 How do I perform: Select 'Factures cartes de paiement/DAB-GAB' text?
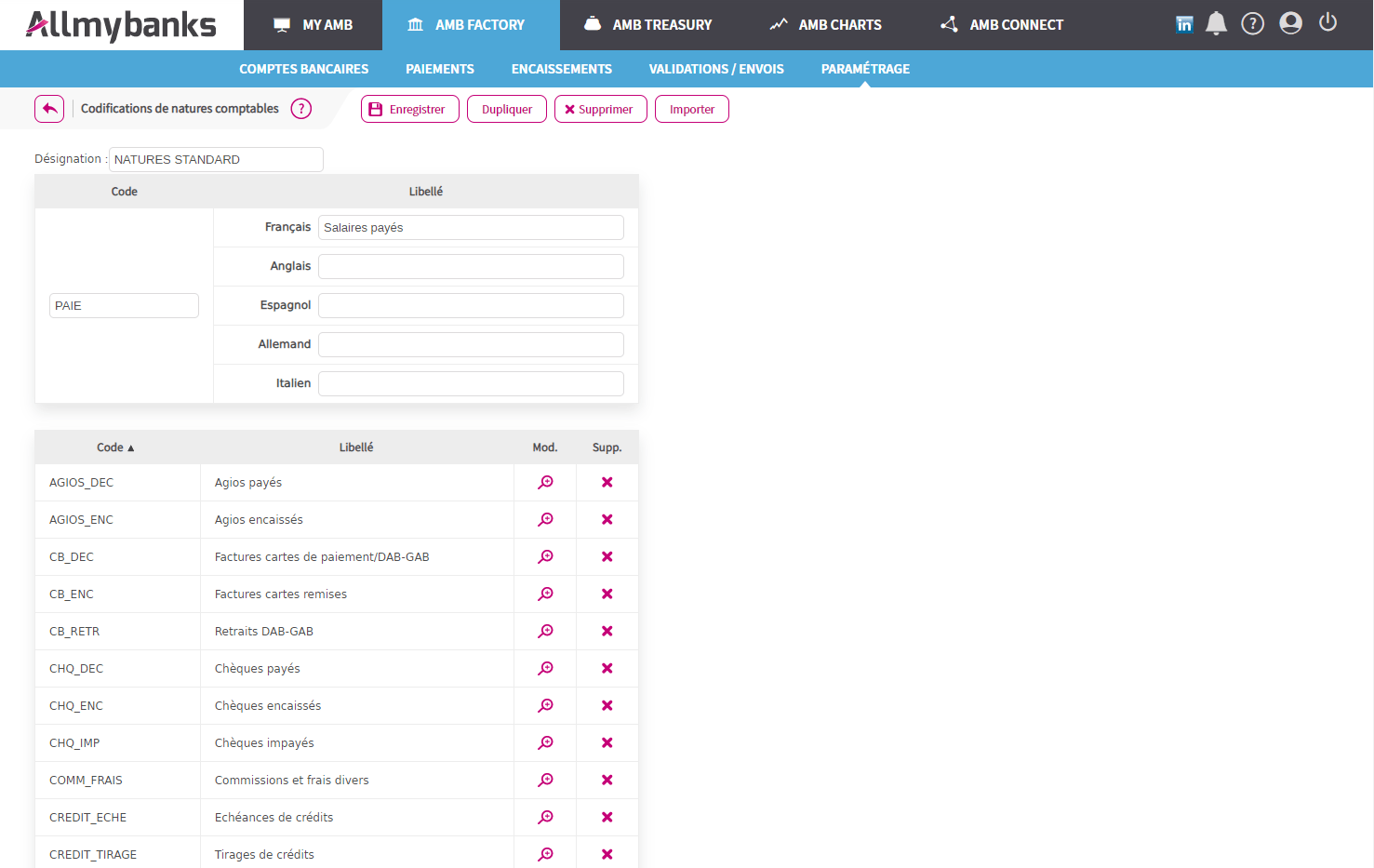(322, 557)
